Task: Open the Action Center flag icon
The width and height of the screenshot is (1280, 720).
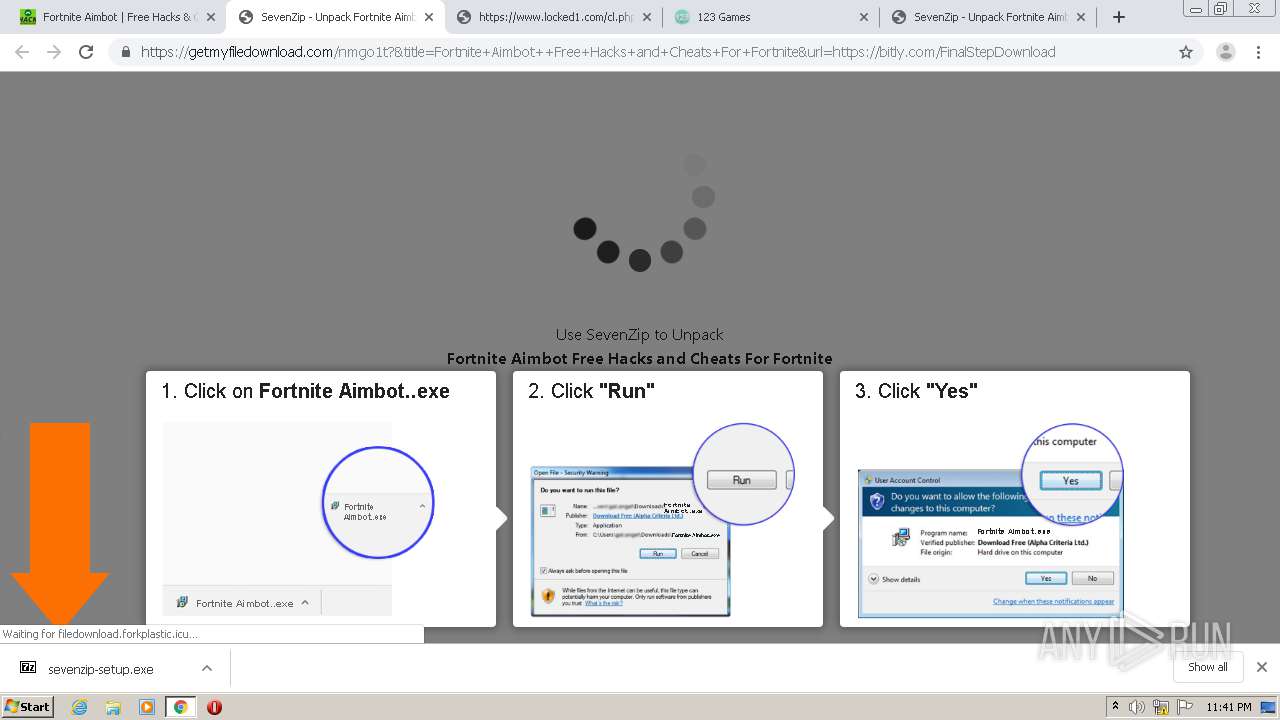Action: click(x=1184, y=707)
